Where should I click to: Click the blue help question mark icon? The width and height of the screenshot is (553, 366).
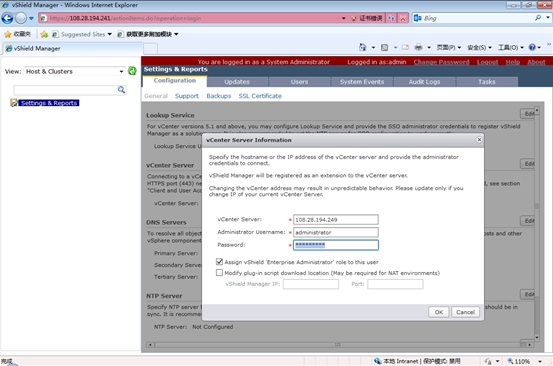[532, 47]
